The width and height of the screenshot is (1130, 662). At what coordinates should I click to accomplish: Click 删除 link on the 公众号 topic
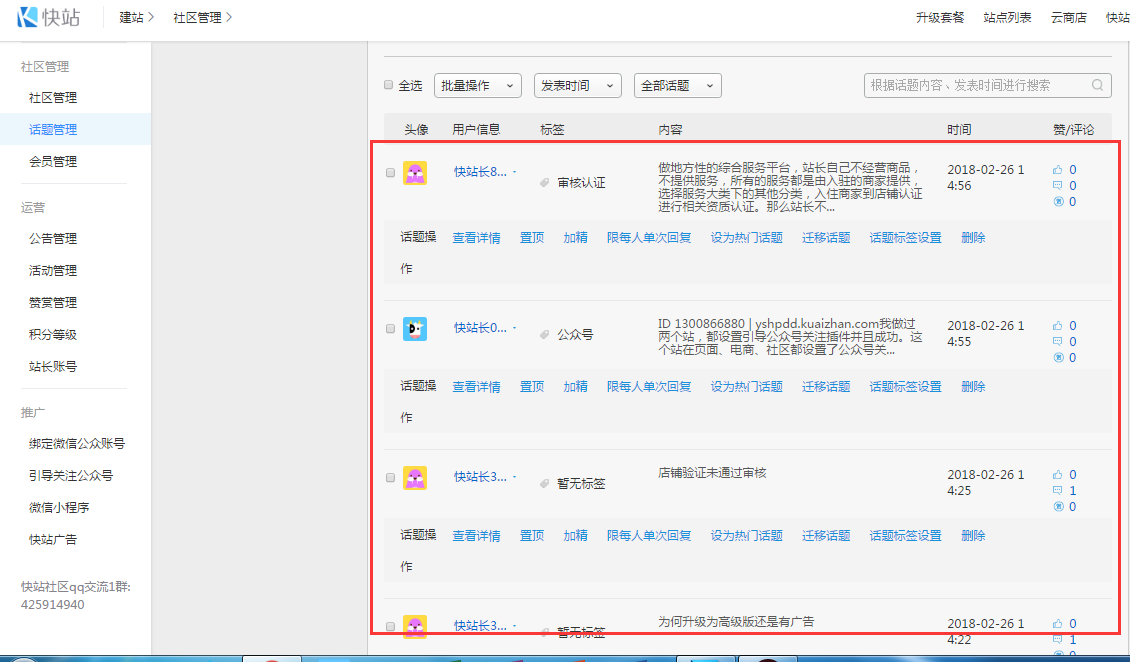[973, 387]
